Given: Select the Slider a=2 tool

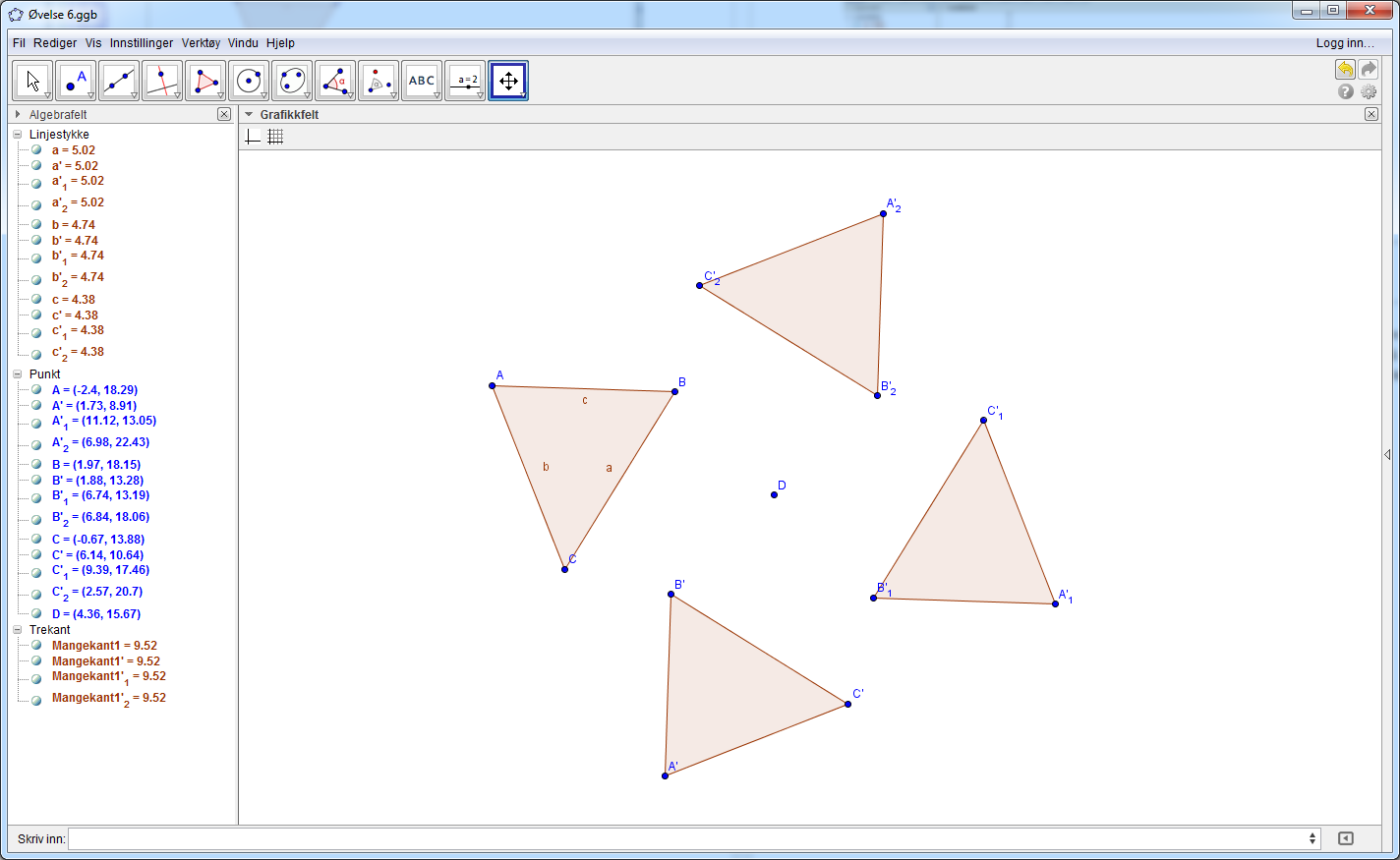Looking at the screenshot, I should [x=465, y=81].
